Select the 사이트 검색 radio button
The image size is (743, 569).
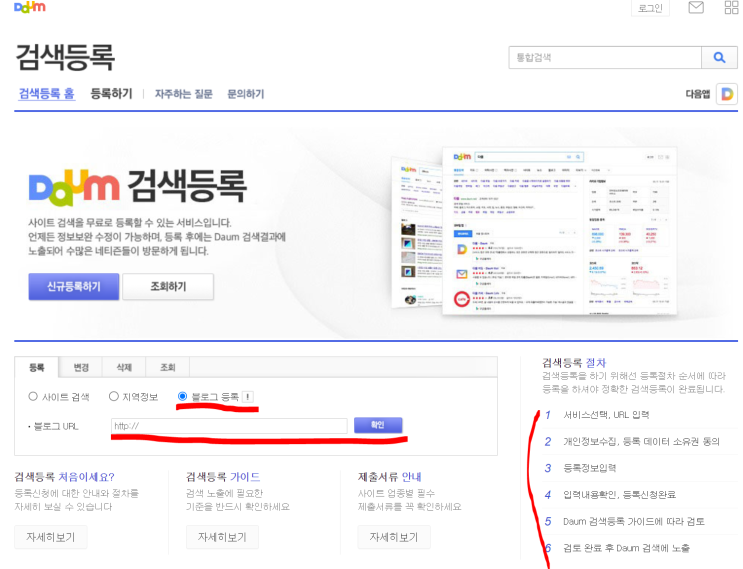(33, 397)
